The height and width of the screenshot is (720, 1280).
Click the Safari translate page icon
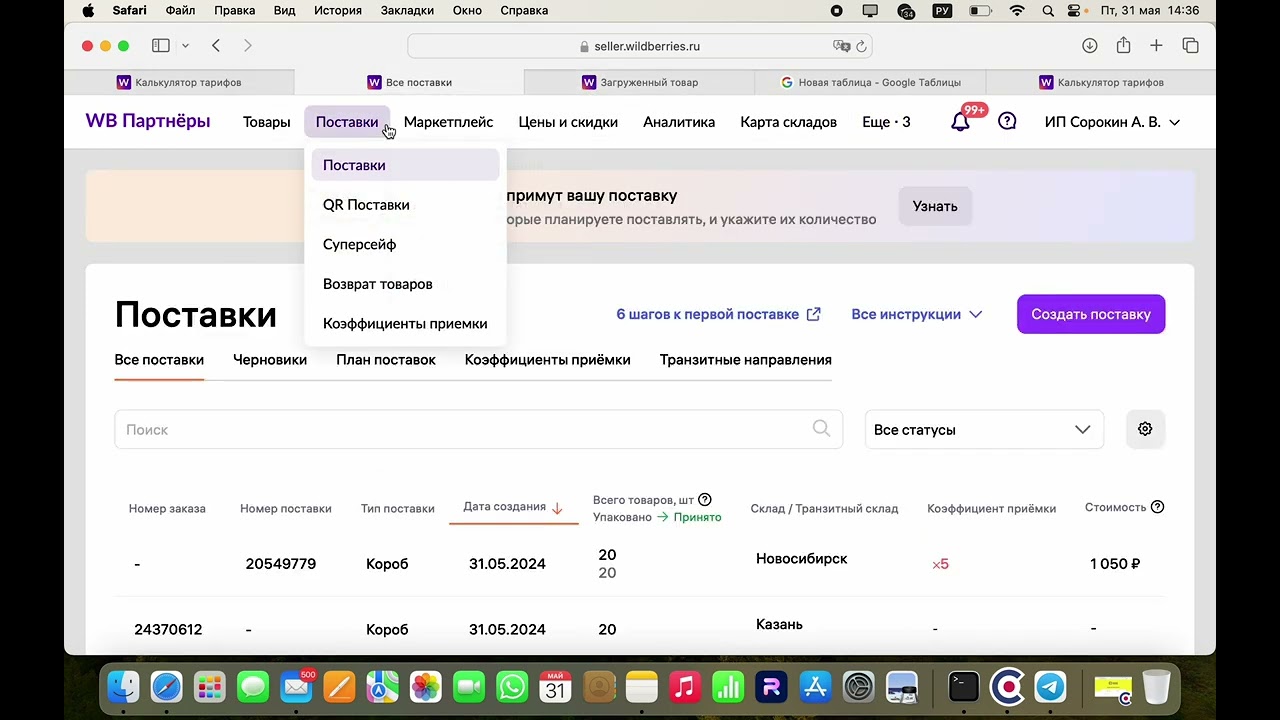pyautogui.click(x=841, y=46)
